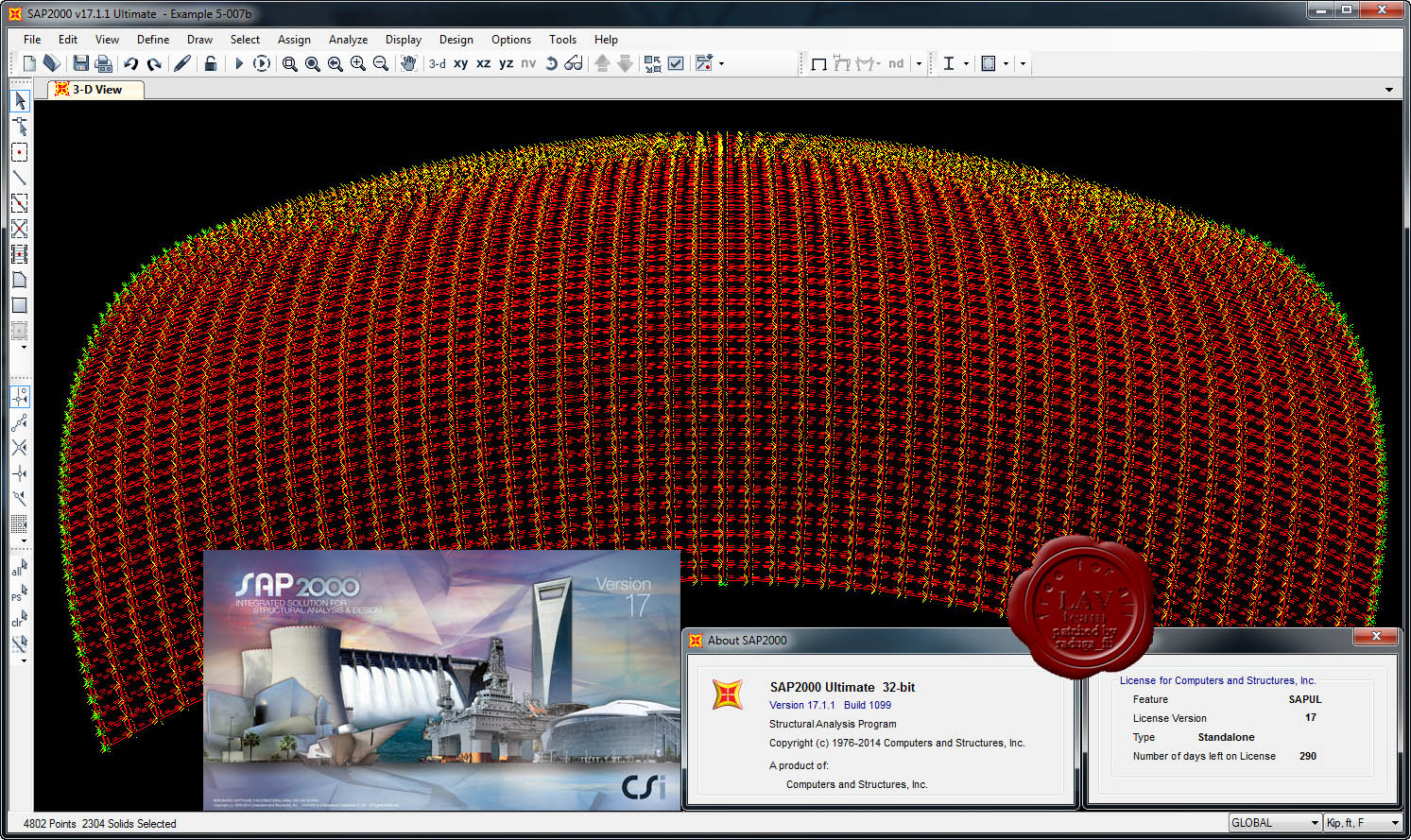1411x840 pixels.
Task: Toggle the Ends and Midpoints snap
Action: [20, 422]
